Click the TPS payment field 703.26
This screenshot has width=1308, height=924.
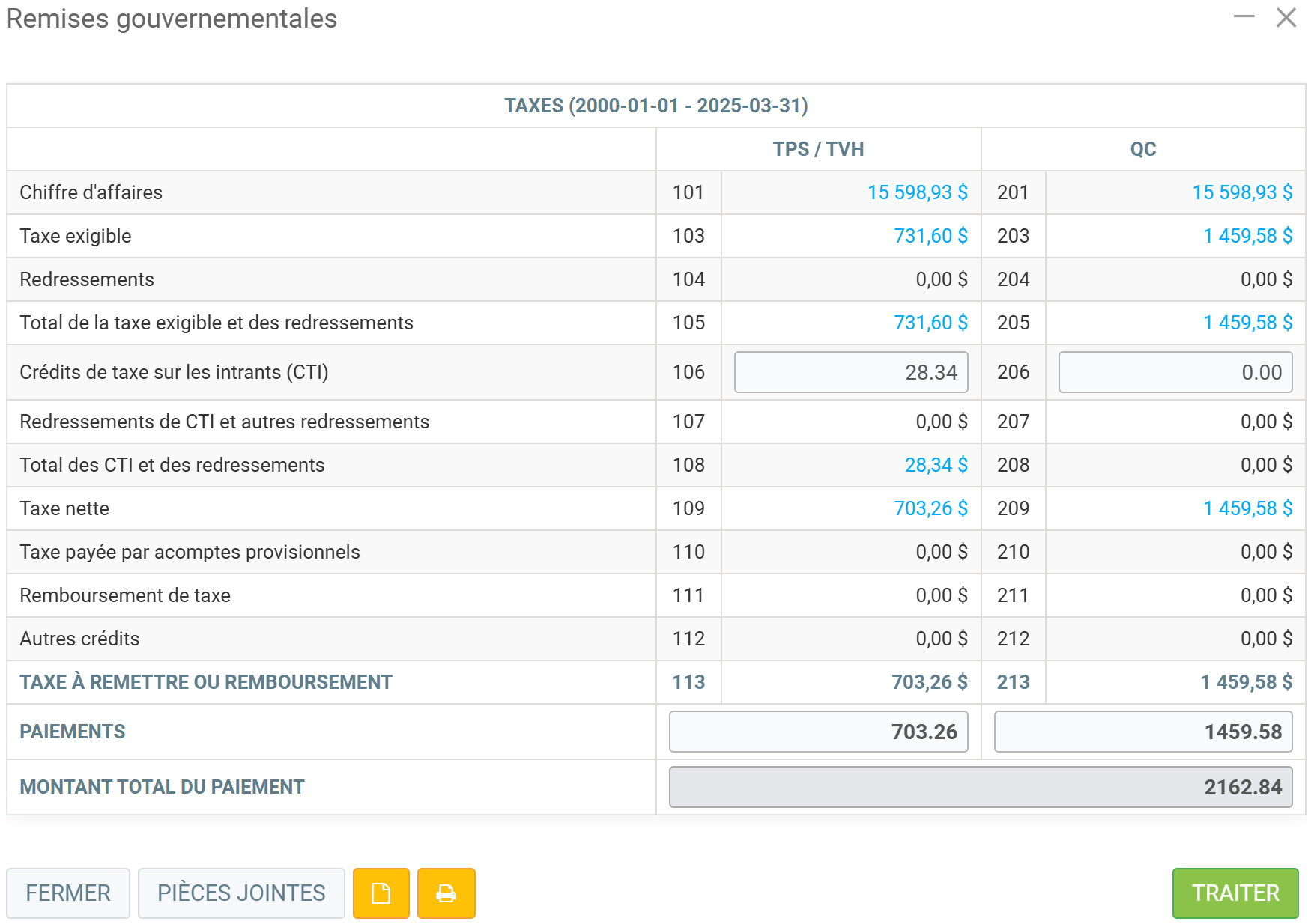(x=818, y=732)
